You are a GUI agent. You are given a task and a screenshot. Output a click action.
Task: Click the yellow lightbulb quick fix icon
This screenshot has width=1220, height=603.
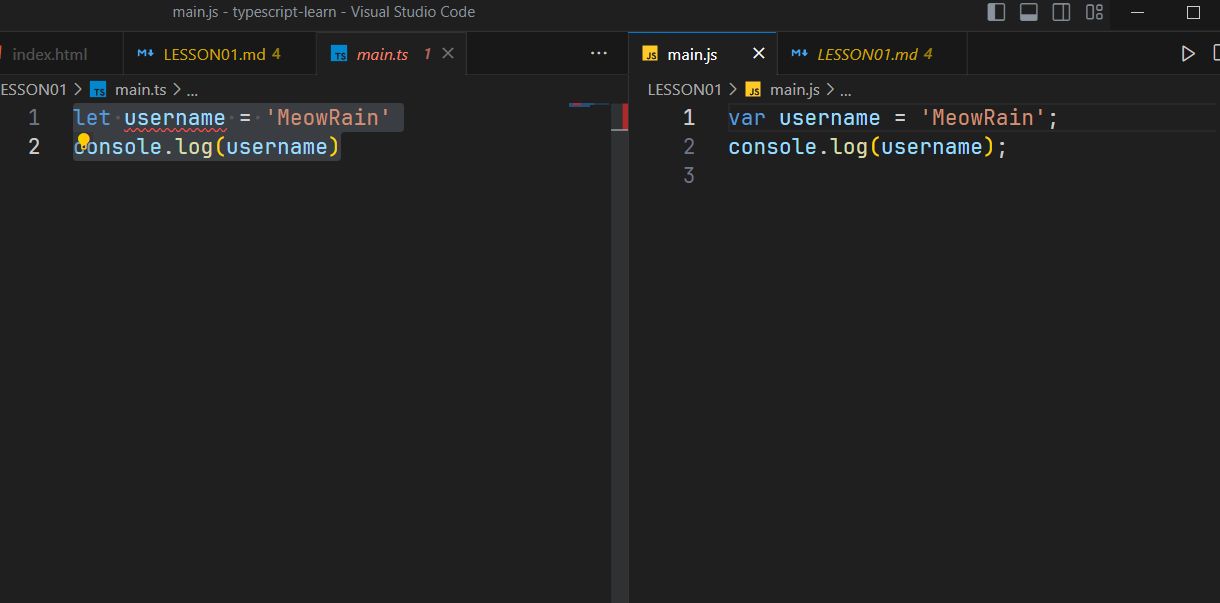point(84,141)
